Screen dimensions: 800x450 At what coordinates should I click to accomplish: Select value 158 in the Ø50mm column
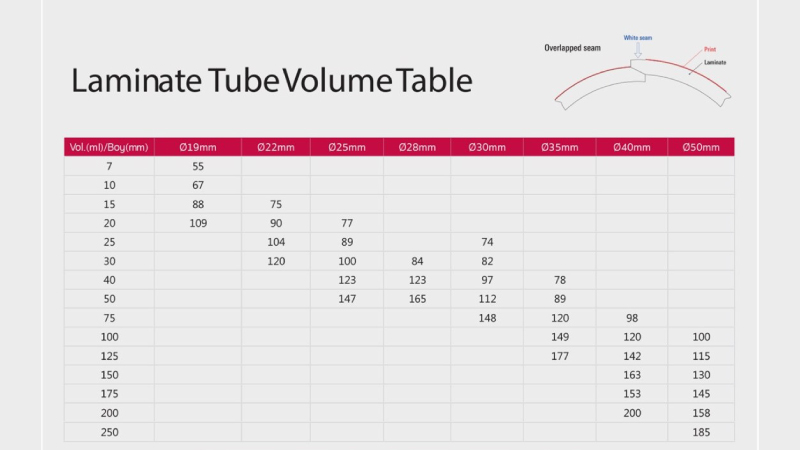(x=701, y=413)
